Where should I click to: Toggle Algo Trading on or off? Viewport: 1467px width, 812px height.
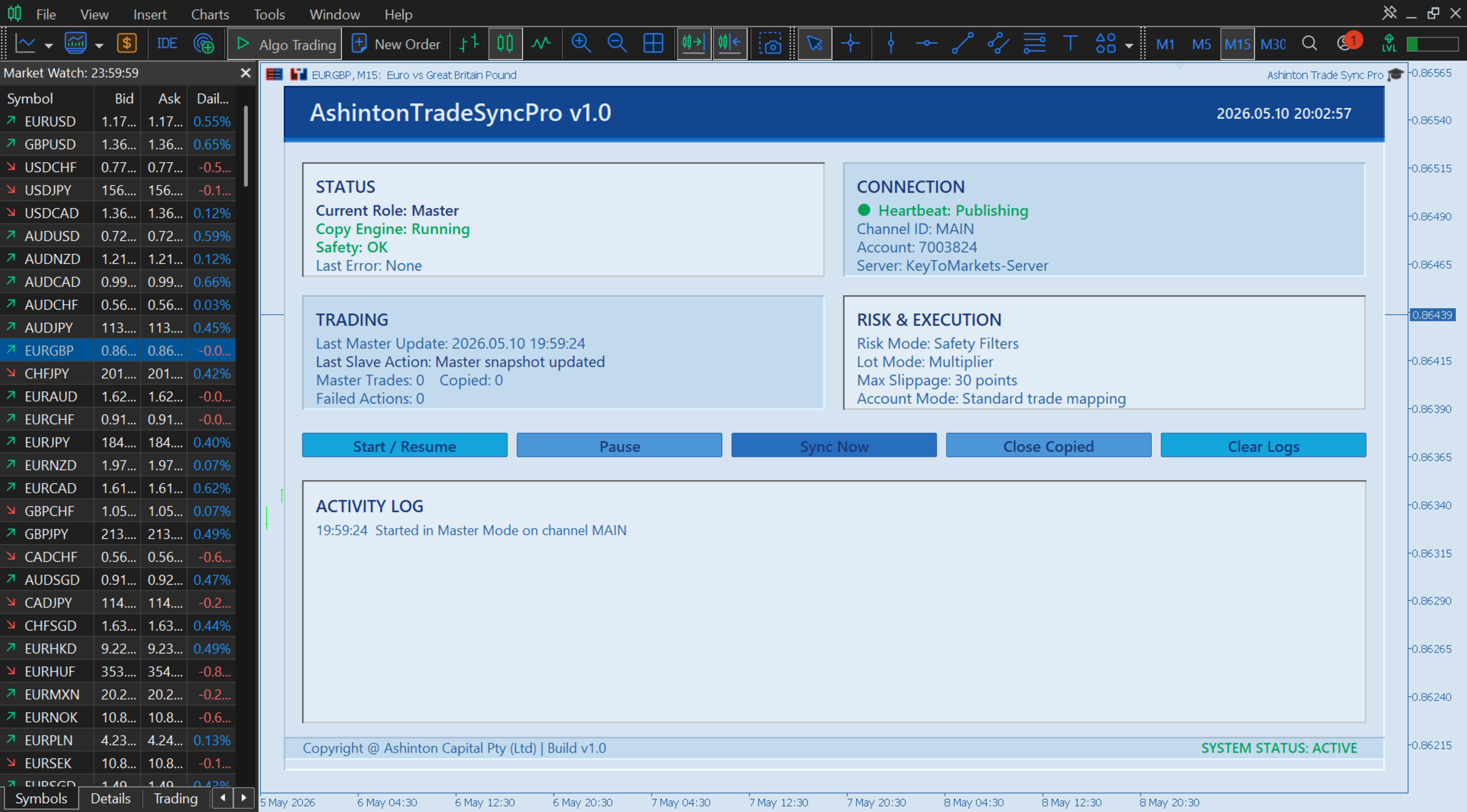coord(285,44)
